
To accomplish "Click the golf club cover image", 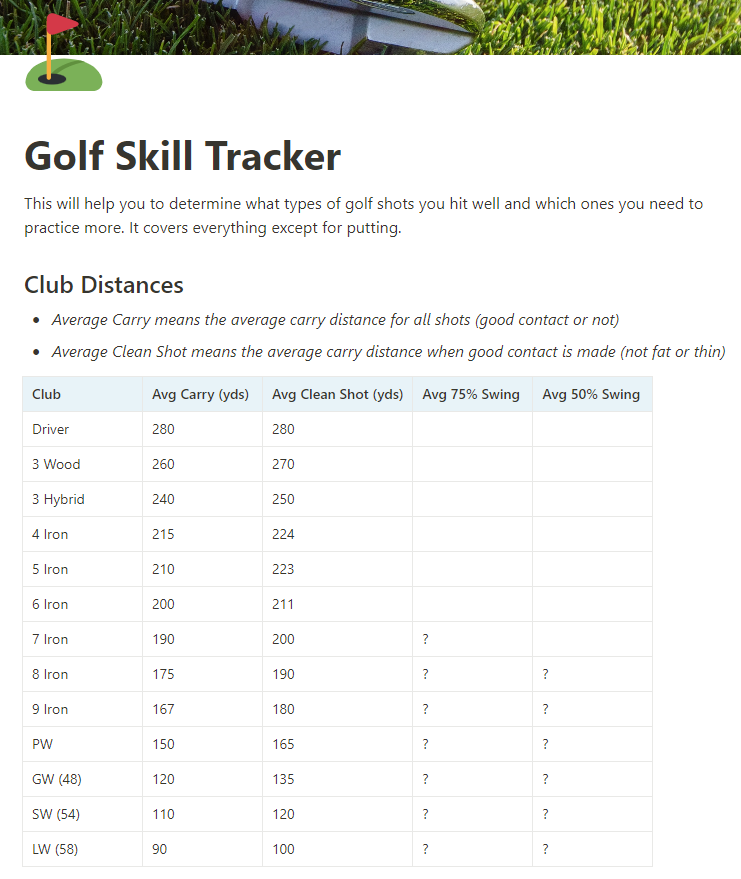I will (370, 27).
